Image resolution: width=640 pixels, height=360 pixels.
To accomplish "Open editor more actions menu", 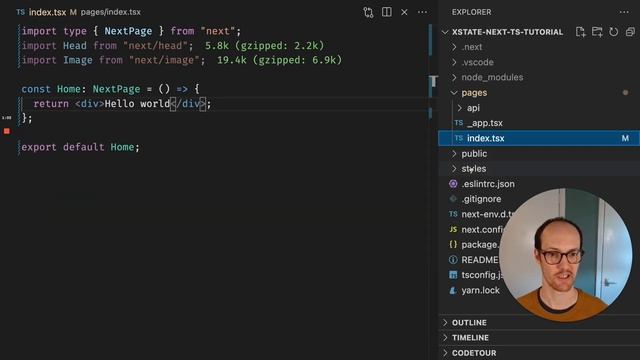I will pyautogui.click(x=422, y=12).
